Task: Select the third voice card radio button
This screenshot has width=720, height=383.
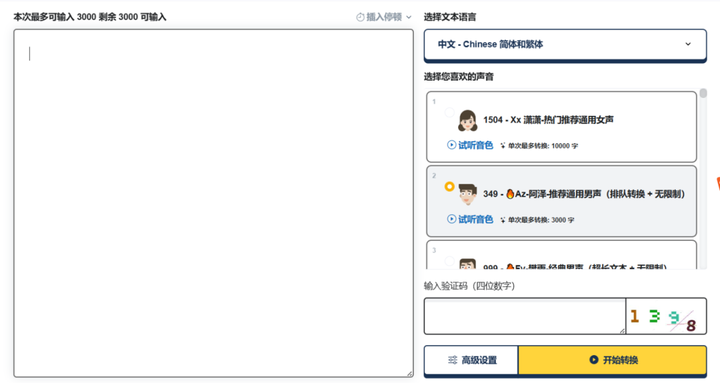Action: [449, 261]
